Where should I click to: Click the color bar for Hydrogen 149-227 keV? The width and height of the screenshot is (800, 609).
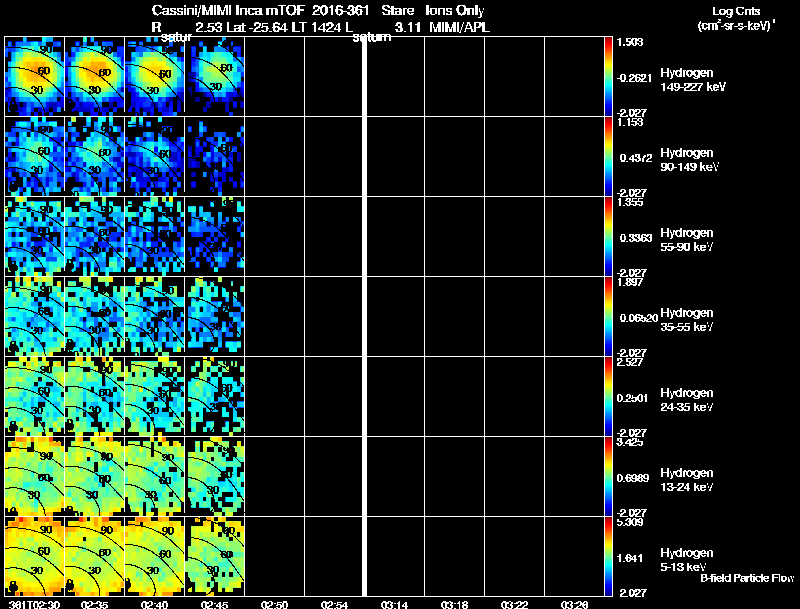pyautogui.click(x=608, y=77)
